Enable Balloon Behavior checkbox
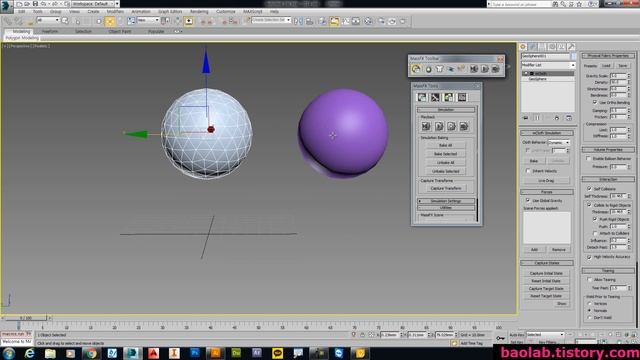 pyautogui.click(x=589, y=158)
